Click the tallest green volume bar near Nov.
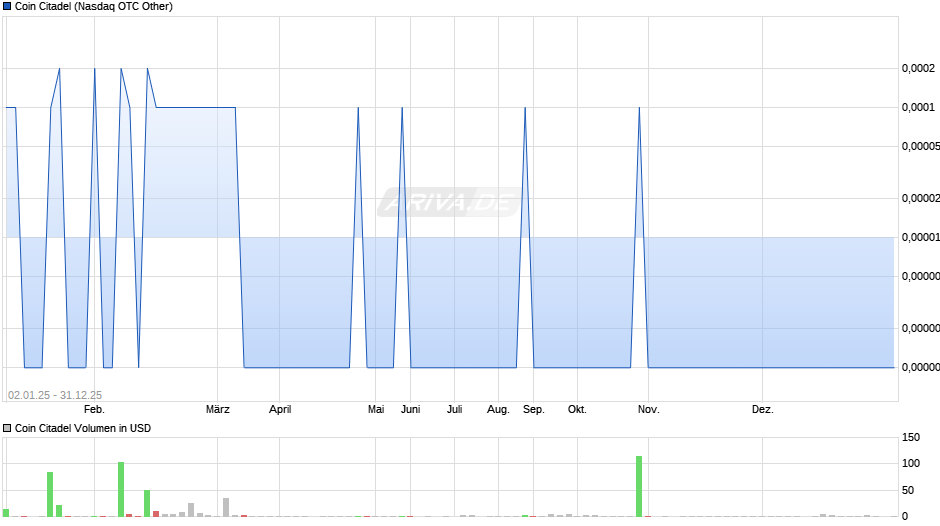This screenshot has width=940, height=526. coord(639,486)
